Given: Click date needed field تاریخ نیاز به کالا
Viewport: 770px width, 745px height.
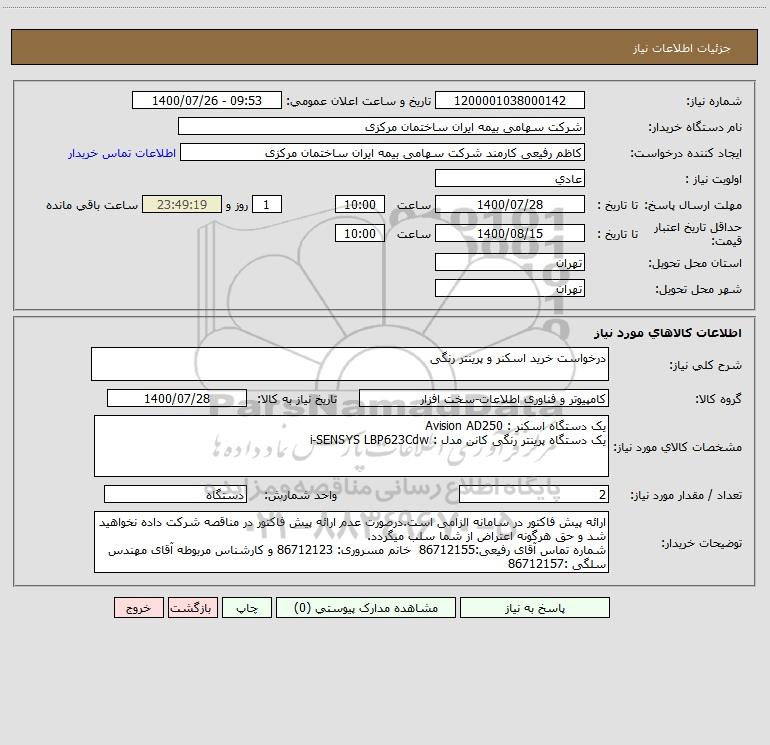Looking at the screenshot, I should [177, 398].
